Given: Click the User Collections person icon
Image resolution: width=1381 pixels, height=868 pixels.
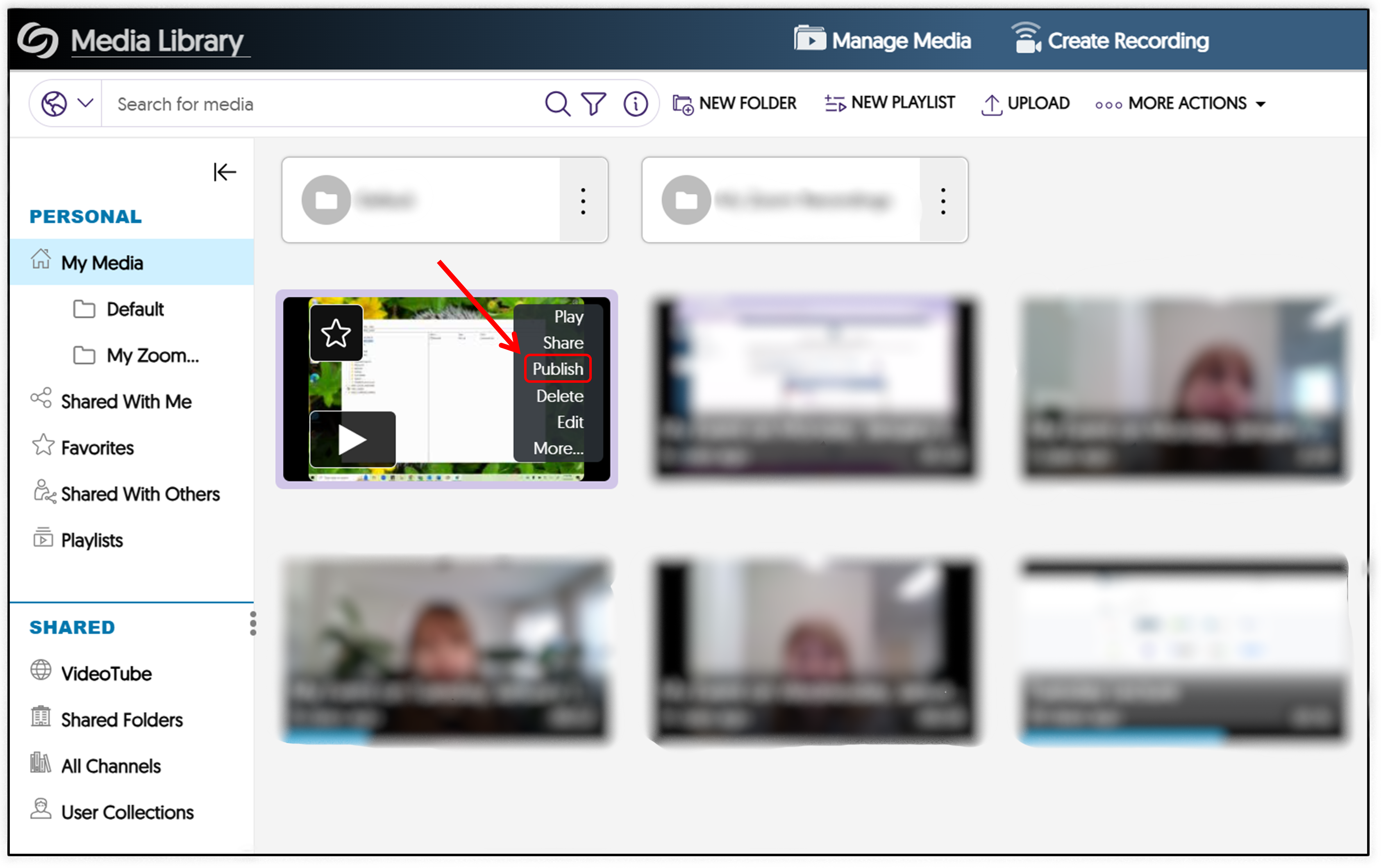Looking at the screenshot, I should click(x=41, y=808).
